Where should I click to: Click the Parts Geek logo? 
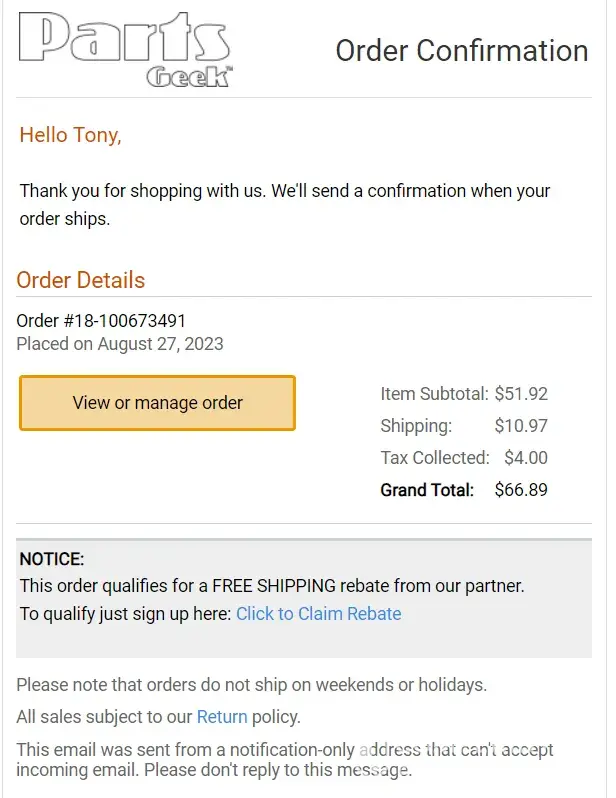point(124,50)
